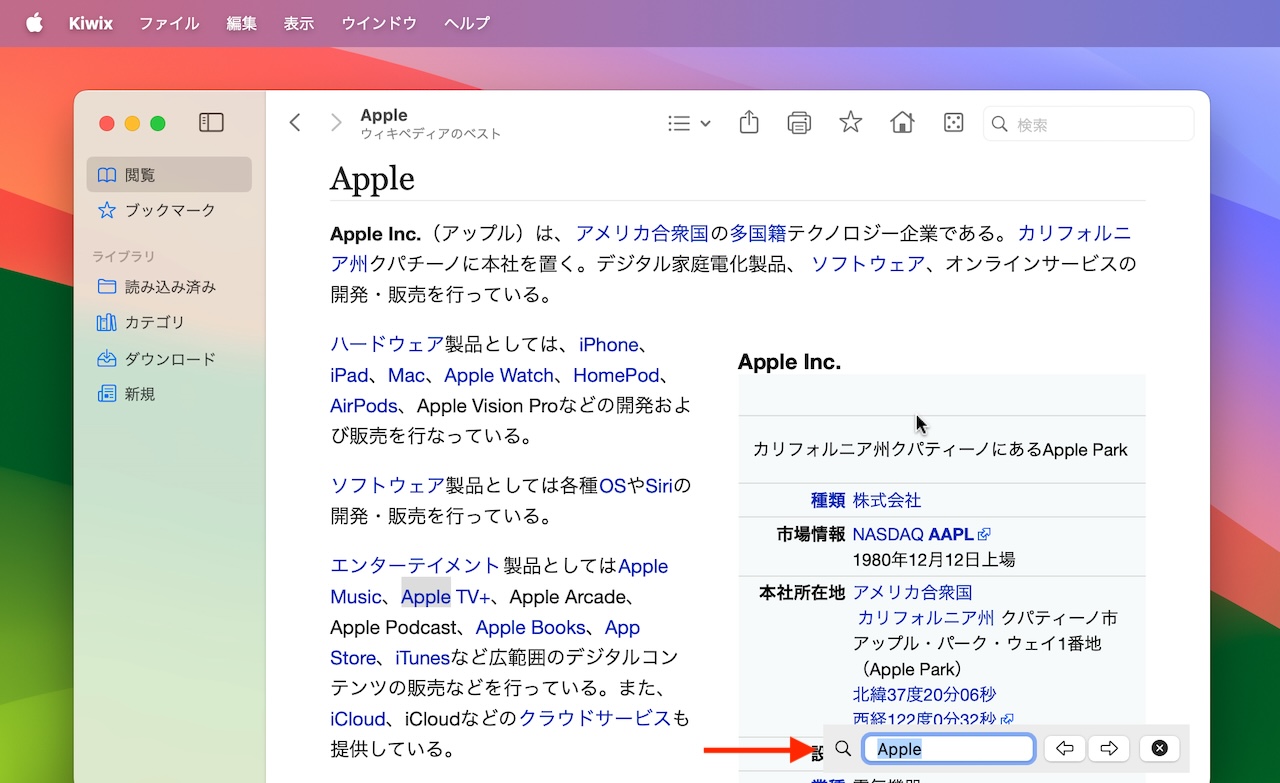Open the iPad link

pos(349,376)
